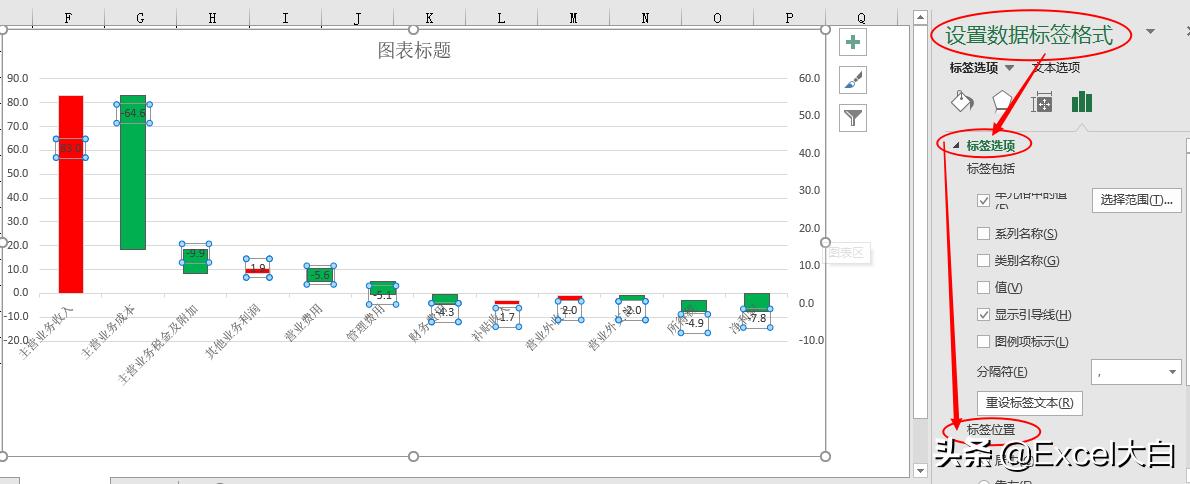Enable the 类别名称(G) checkbox

click(984, 260)
